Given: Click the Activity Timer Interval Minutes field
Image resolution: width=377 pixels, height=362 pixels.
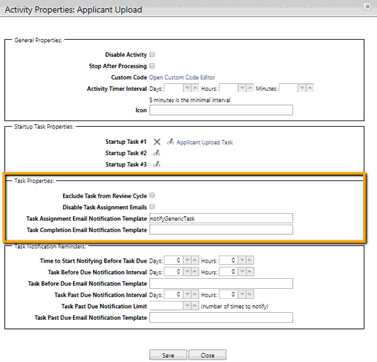Looking at the screenshot, I should click(x=288, y=88).
